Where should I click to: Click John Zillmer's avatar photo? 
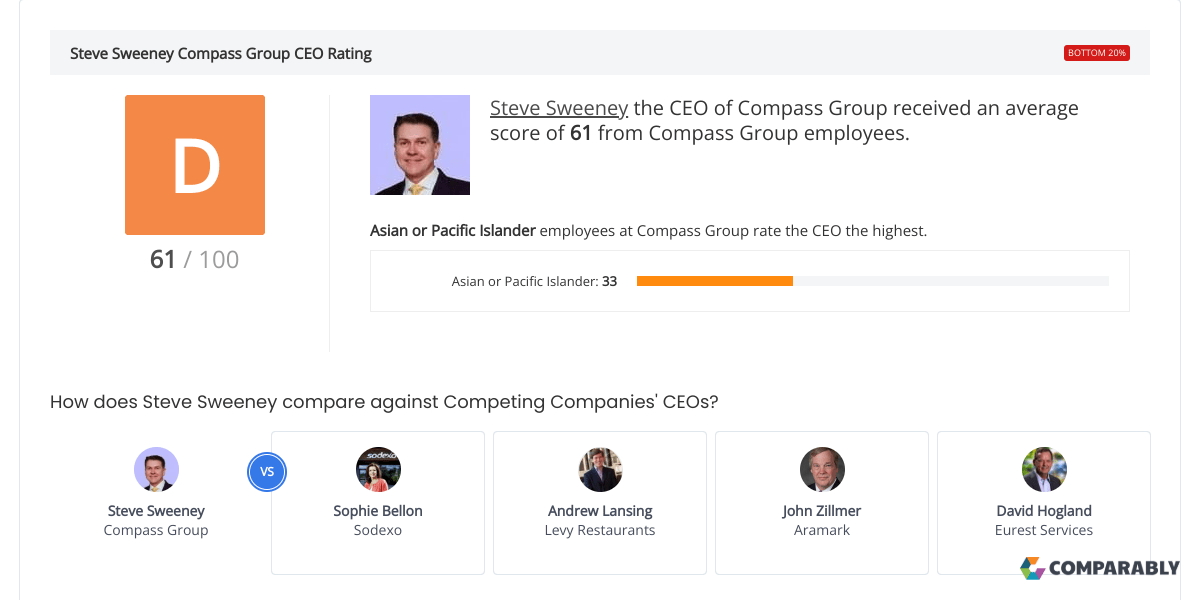coord(822,469)
